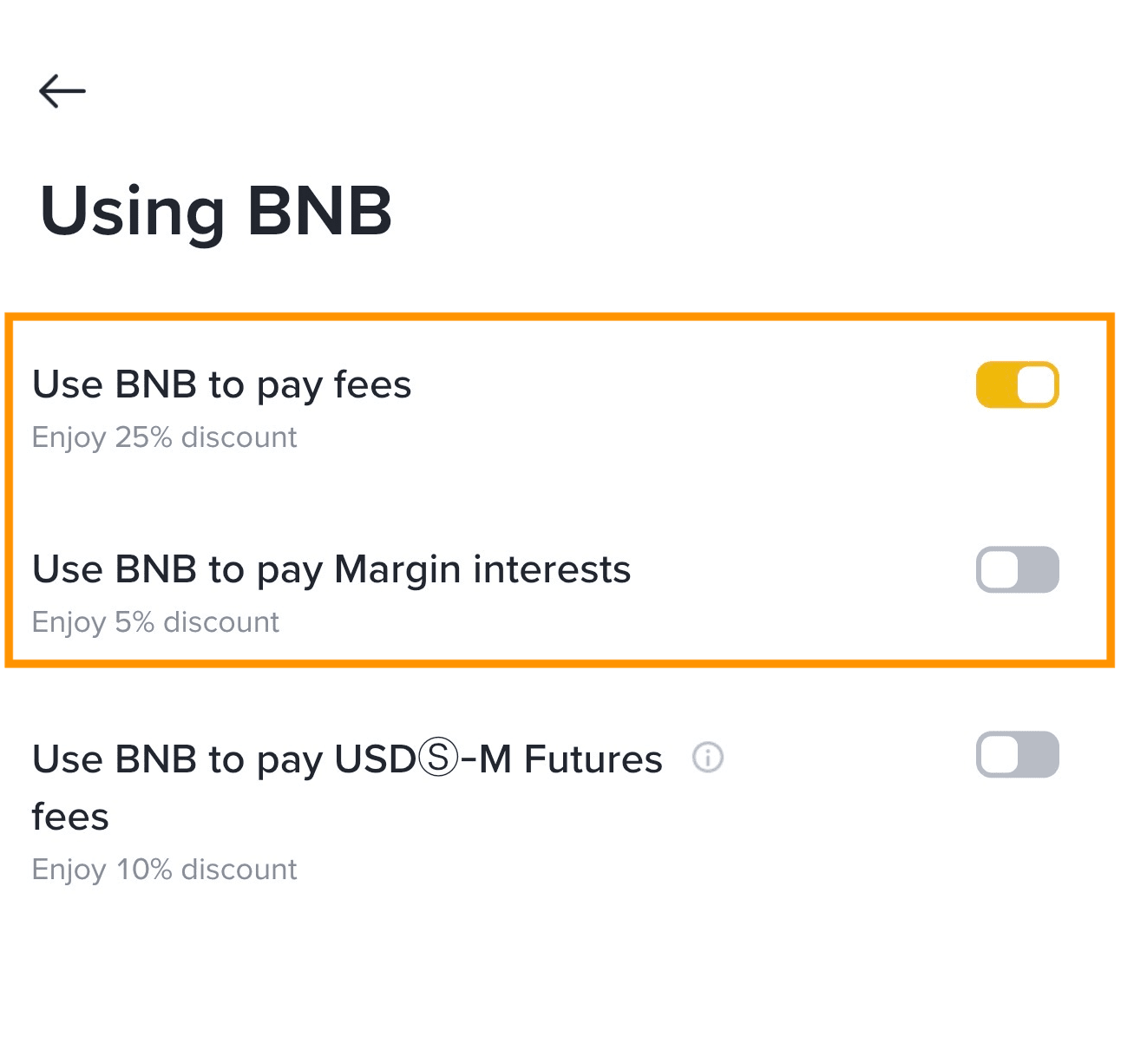Enable BNB payment for Margin interests
This screenshot has height=1064, width=1134.
pos(1017,569)
